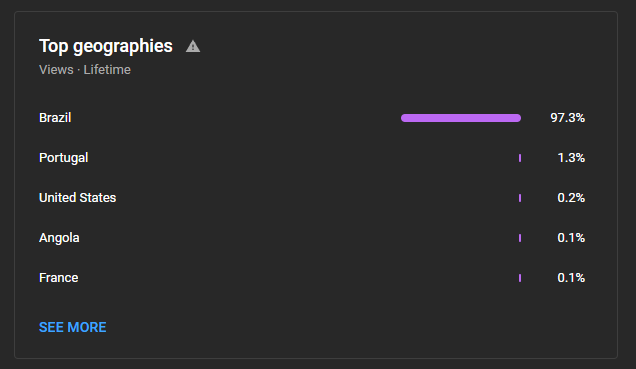Click the 1.3% value for Portugal
This screenshot has width=636, height=369.
pyautogui.click(x=571, y=158)
